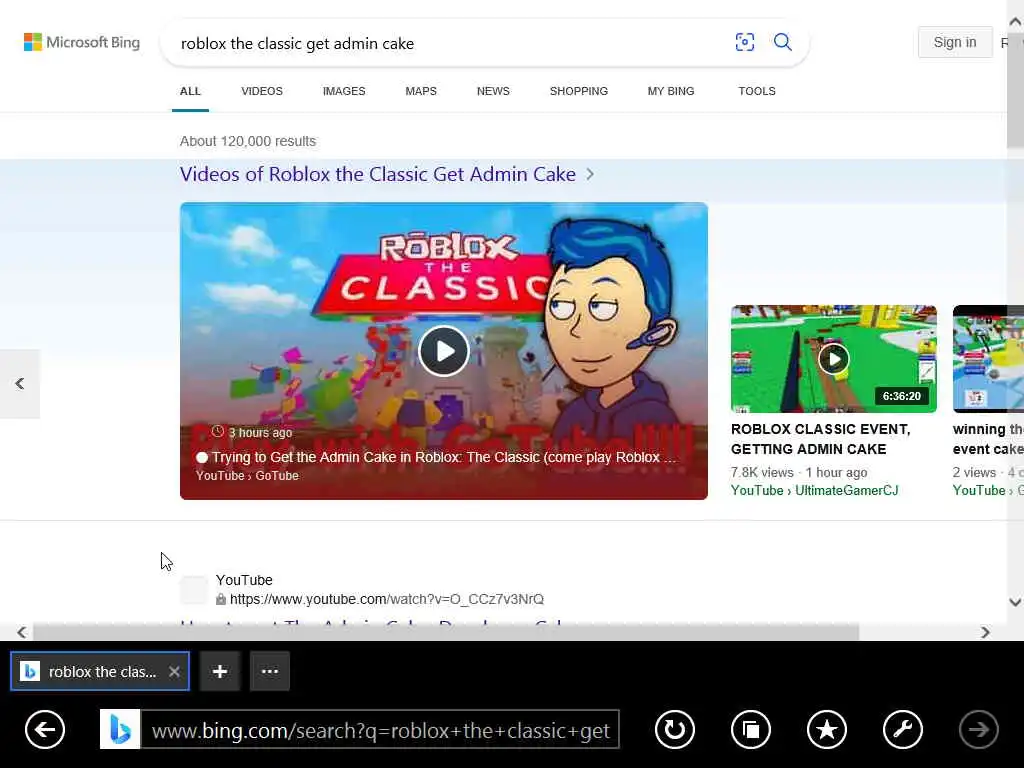Click the browser forward arrow button
Image resolution: width=1024 pixels, height=768 pixels.
[x=978, y=729]
